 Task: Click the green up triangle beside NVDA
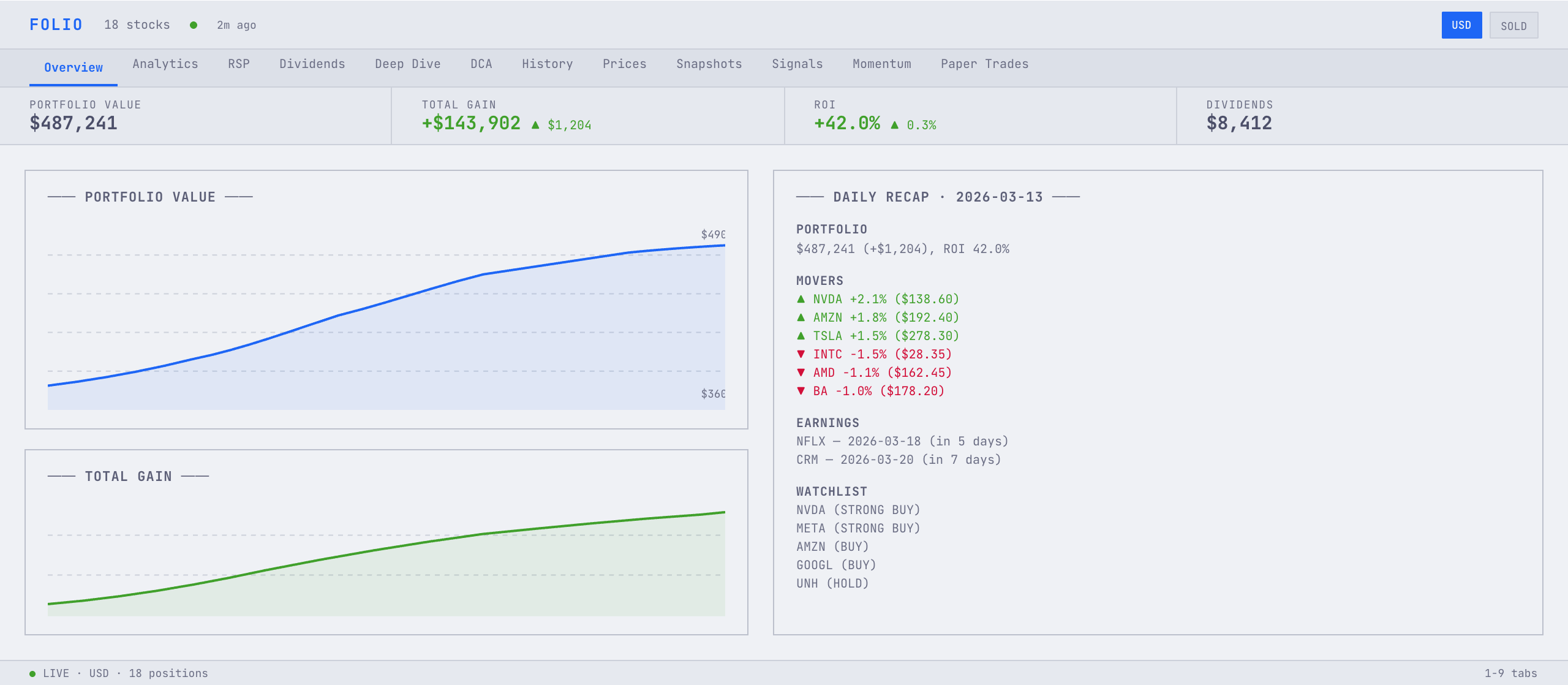point(802,299)
